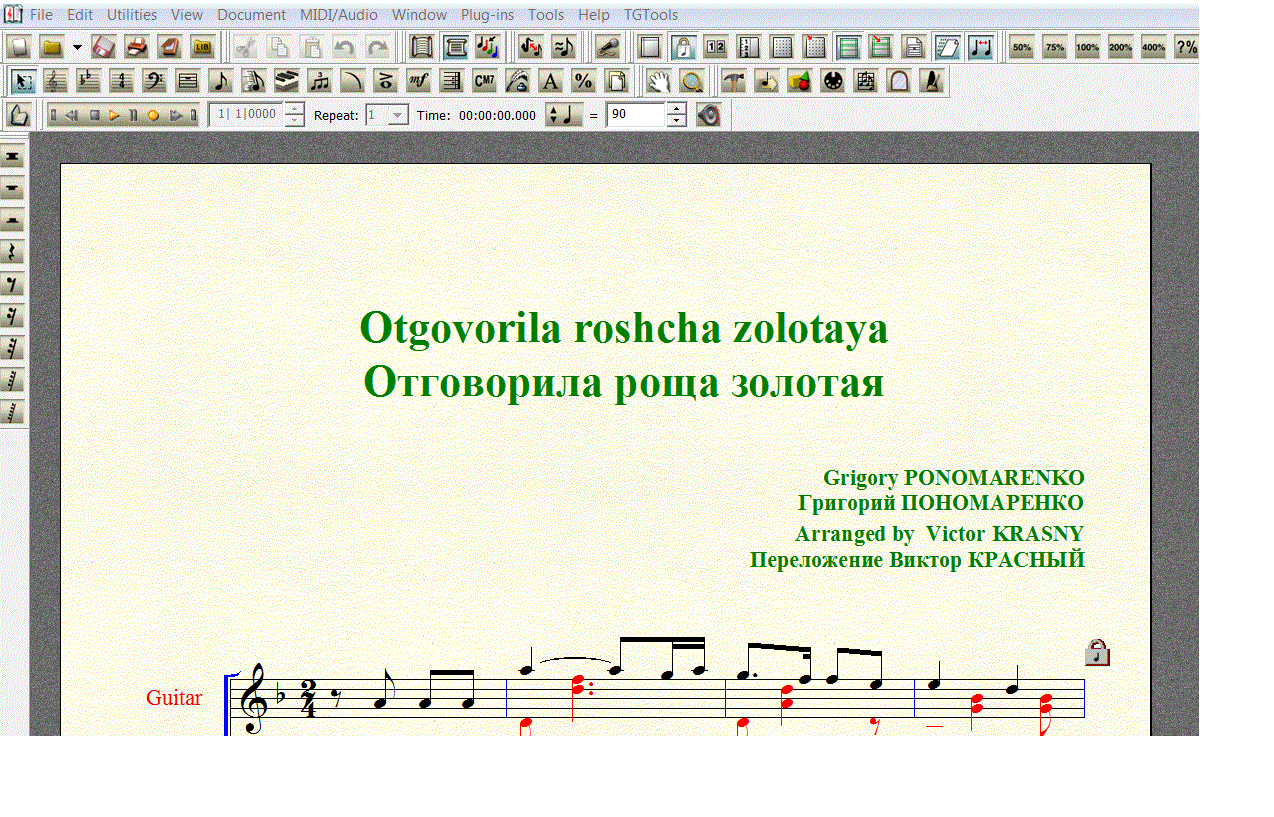
Task: Choose the Lyrics quill tool
Action: (518, 81)
